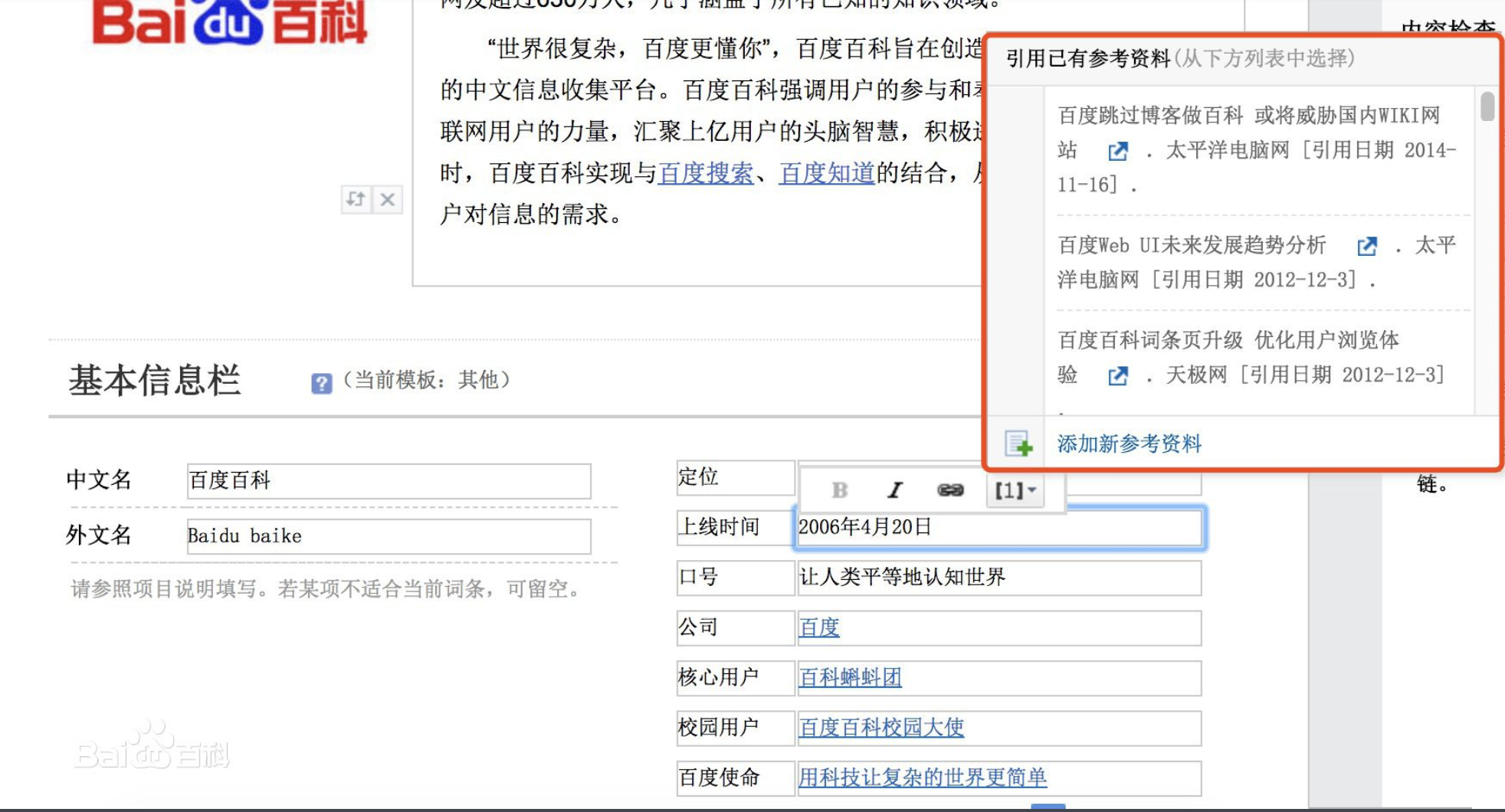Click 添加新参考资料 link
The image size is (1505, 812).
coord(1130,444)
